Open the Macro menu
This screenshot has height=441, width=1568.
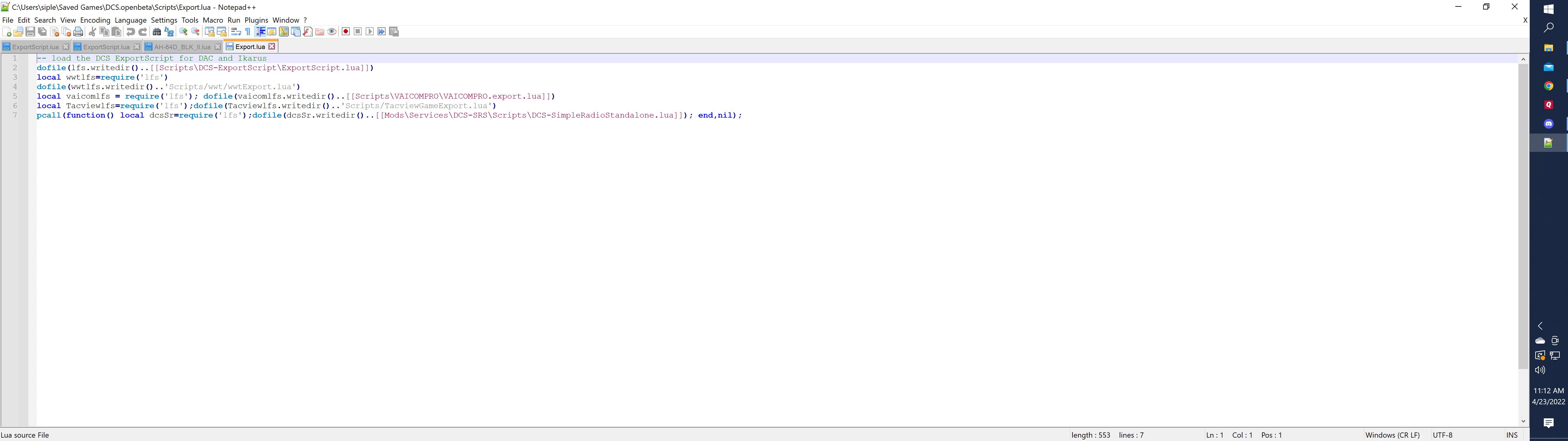[x=213, y=20]
